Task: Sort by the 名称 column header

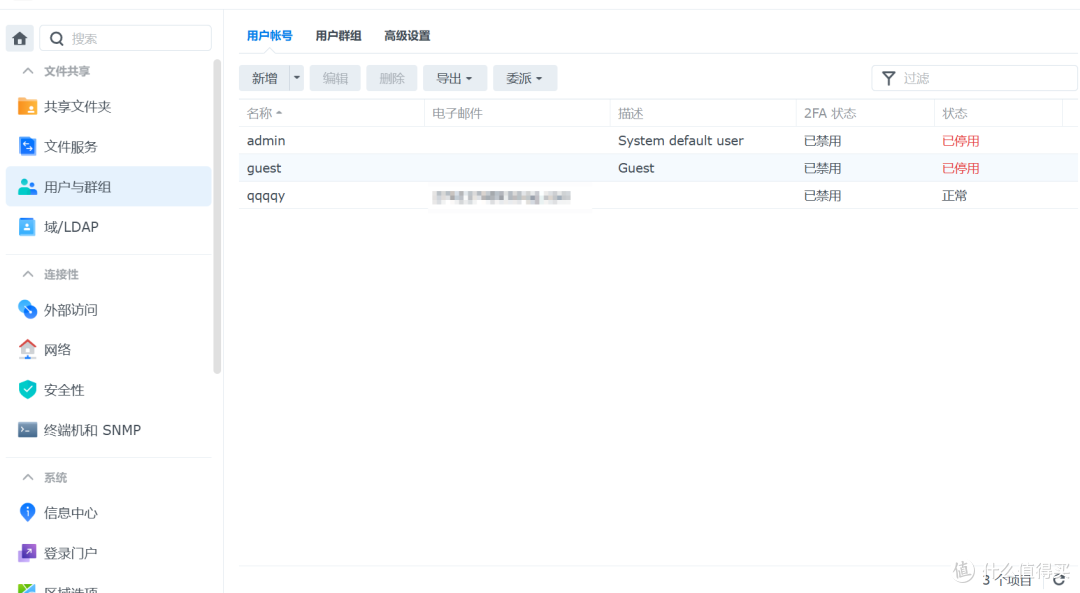Action: point(331,113)
